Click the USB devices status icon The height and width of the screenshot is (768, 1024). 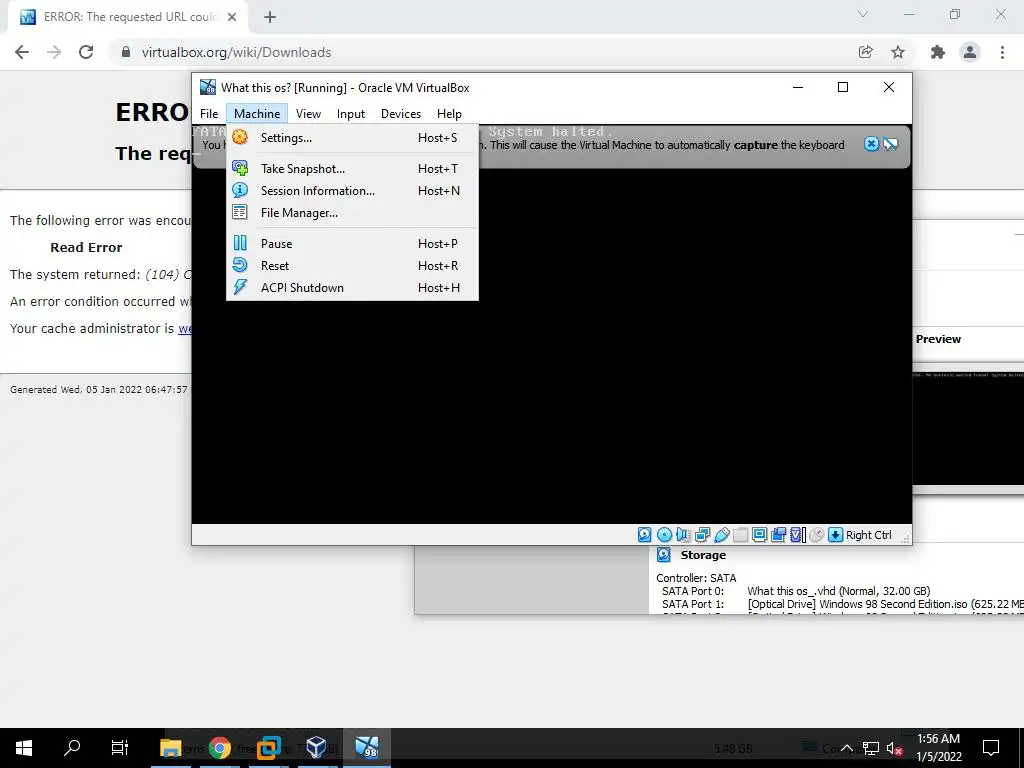click(722, 535)
